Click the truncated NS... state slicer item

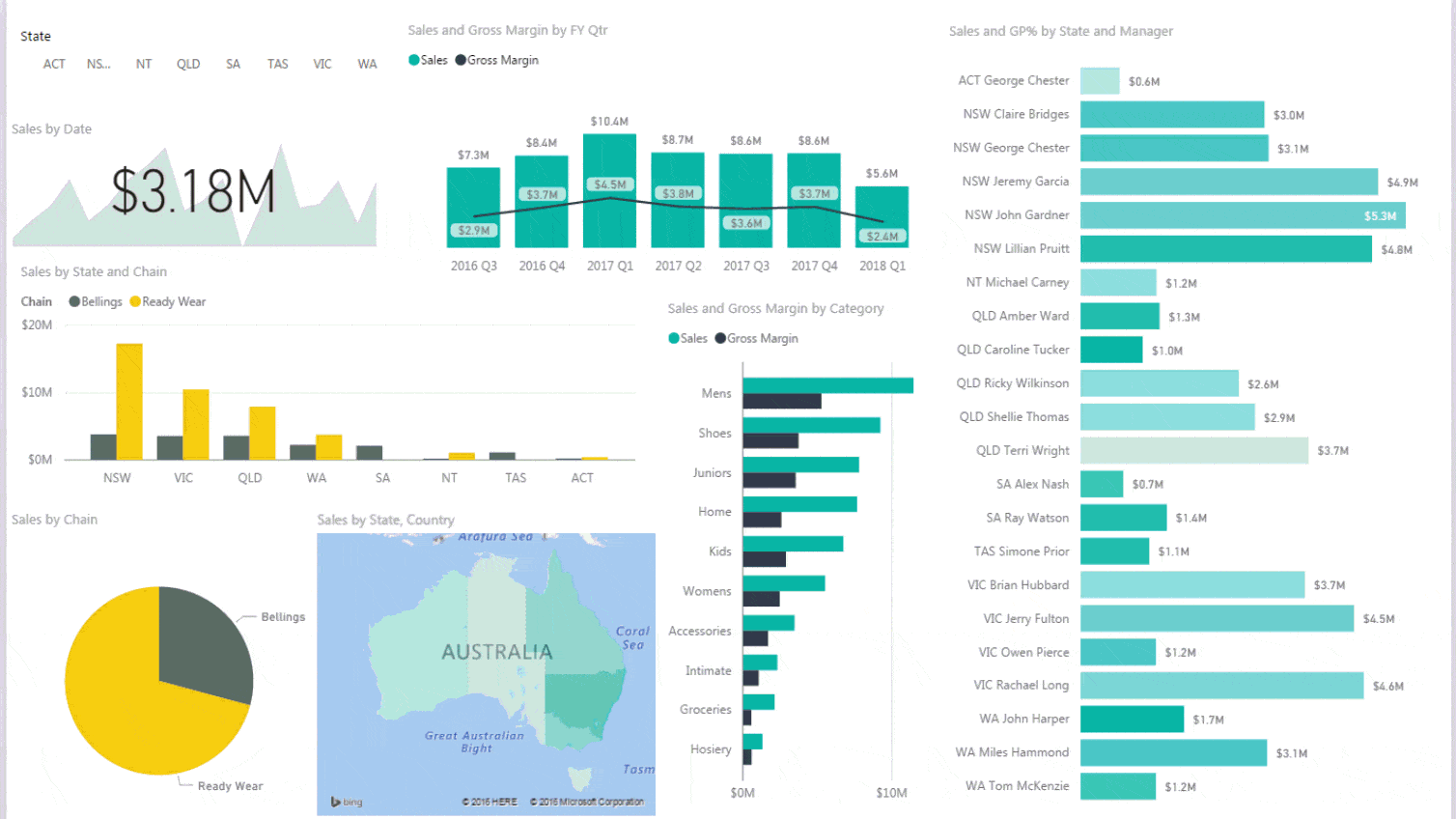(98, 64)
